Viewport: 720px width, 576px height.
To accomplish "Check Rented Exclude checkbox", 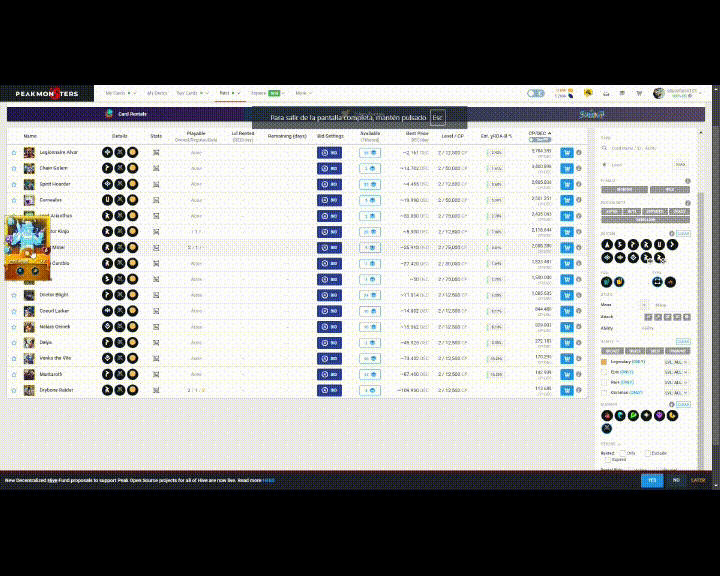I will (x=647, y=453).
